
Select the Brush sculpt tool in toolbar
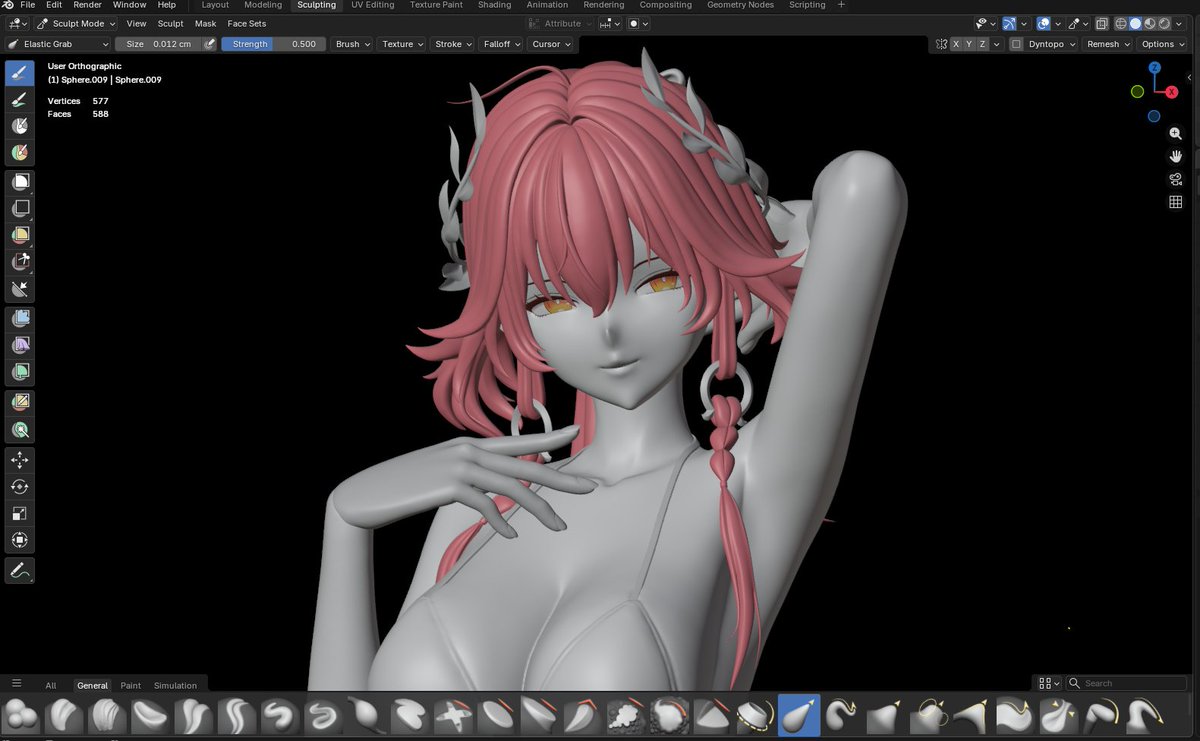click(20, 73)
